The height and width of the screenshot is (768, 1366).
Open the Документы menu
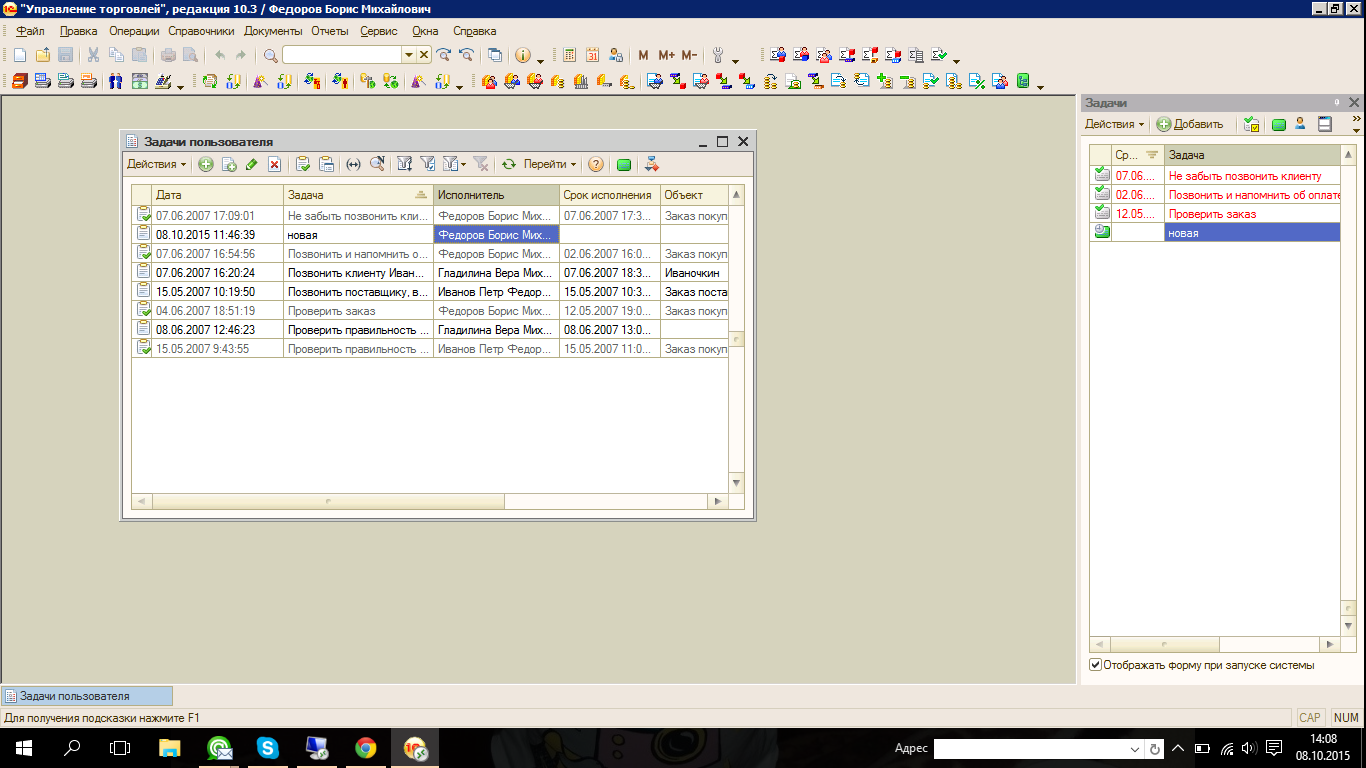point(273,31)
